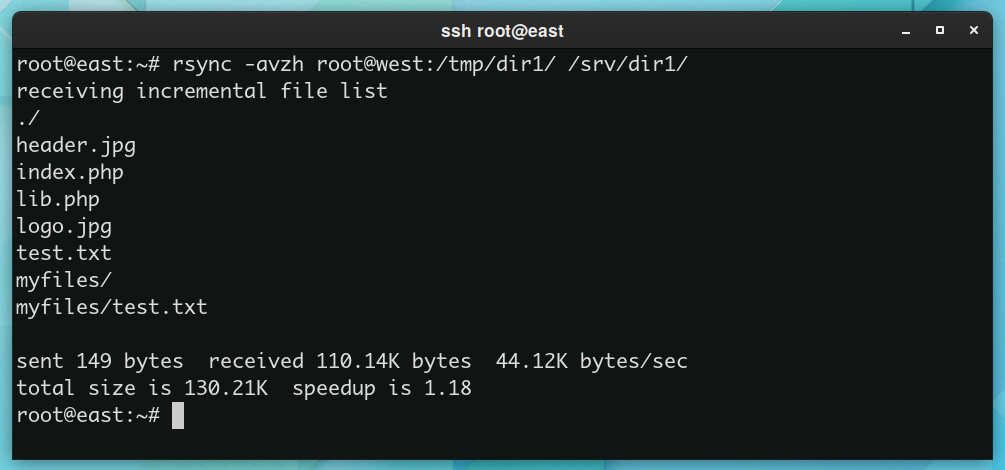Click the 'received 110.14K bytes' text

coord(340,361)
